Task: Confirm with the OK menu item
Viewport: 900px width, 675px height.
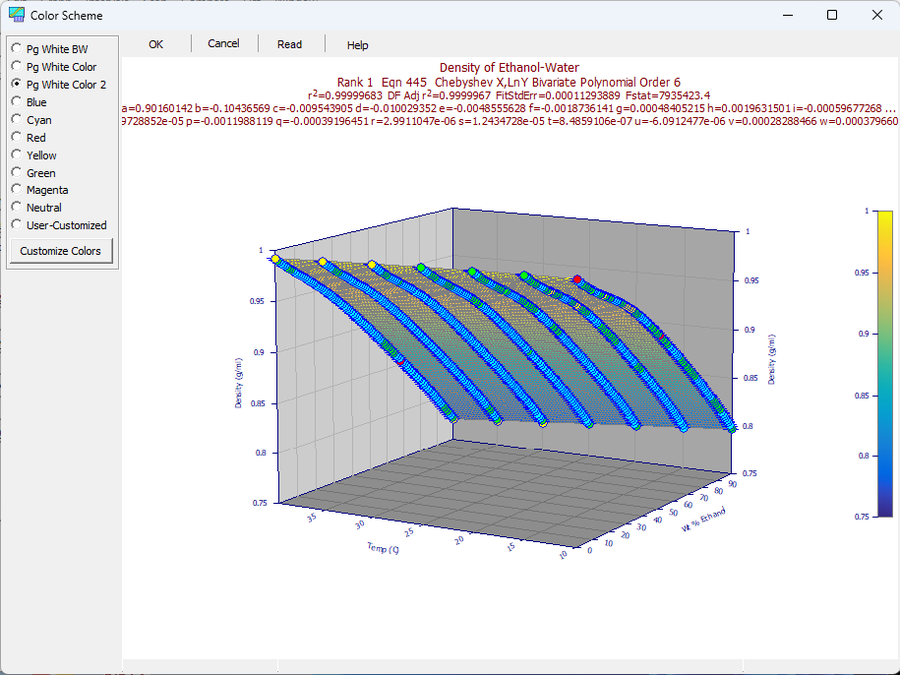Action: click(x=156, y=44)
